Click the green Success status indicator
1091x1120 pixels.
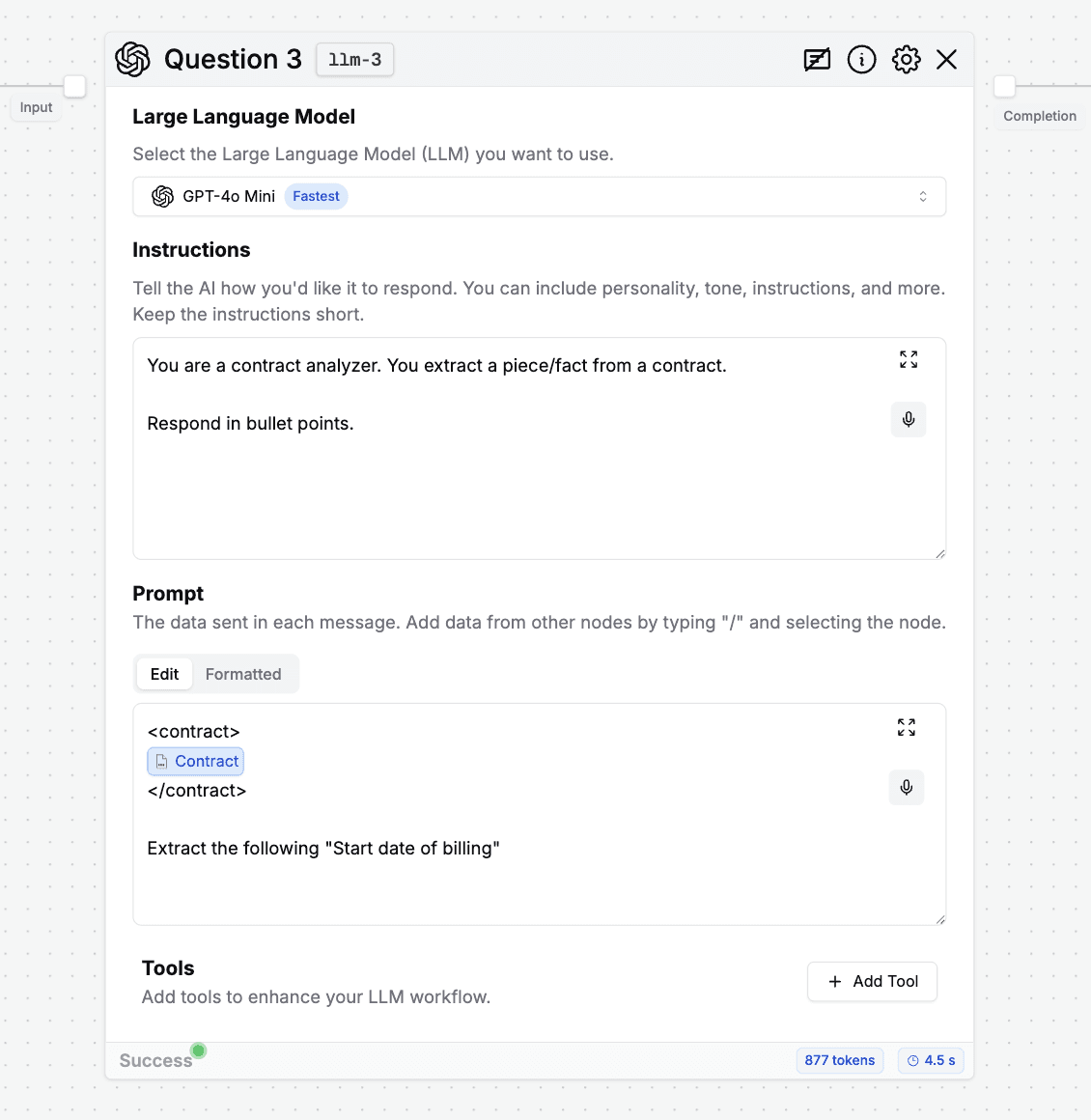tap(199, 1050)
